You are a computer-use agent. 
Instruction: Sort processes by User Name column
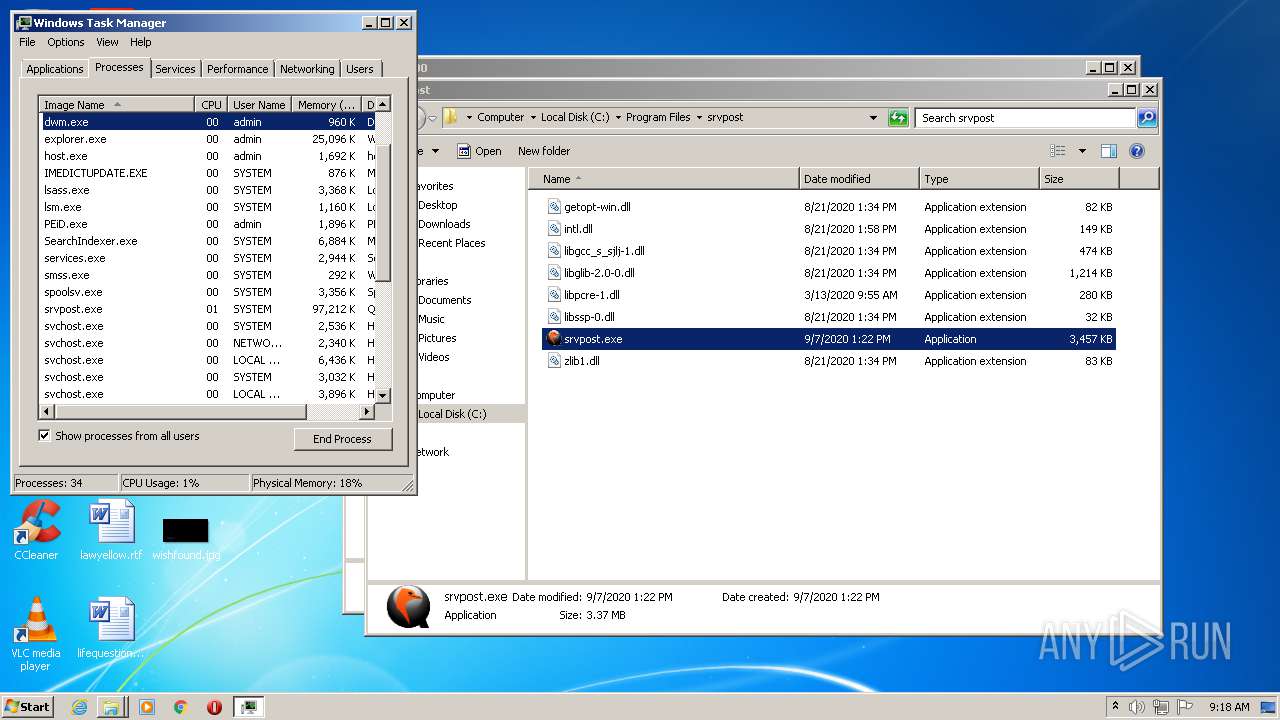tap(259, 104)
